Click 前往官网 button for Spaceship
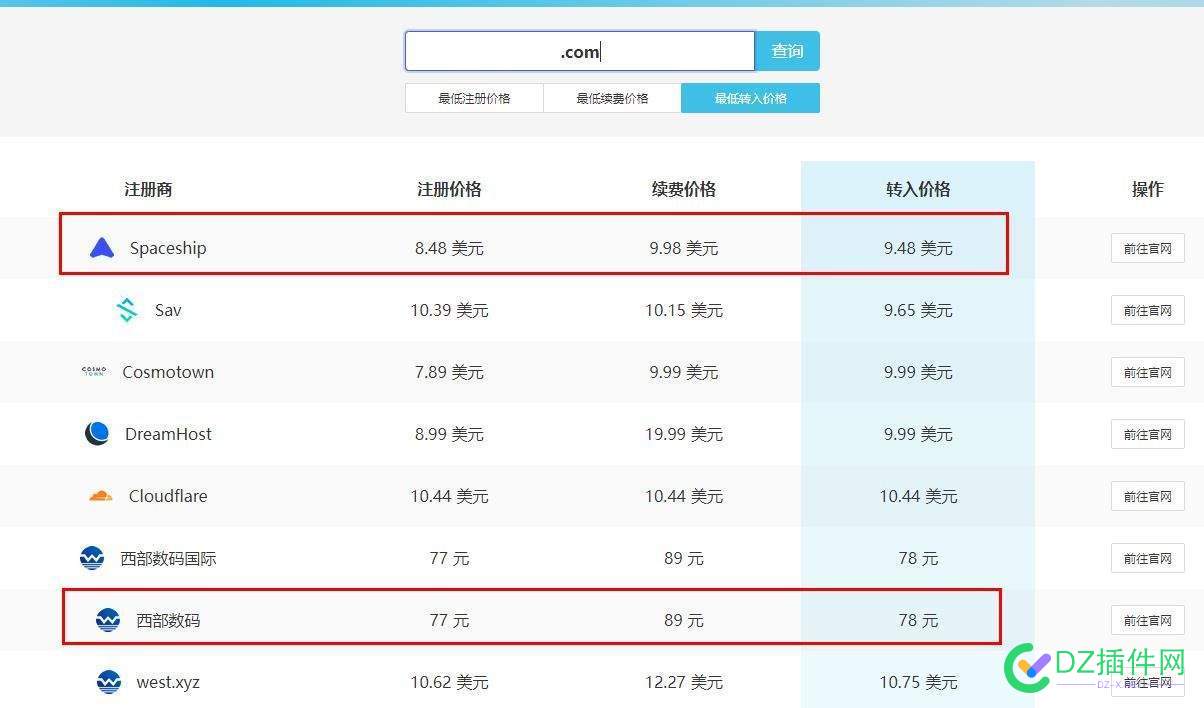 [1147, 248]
